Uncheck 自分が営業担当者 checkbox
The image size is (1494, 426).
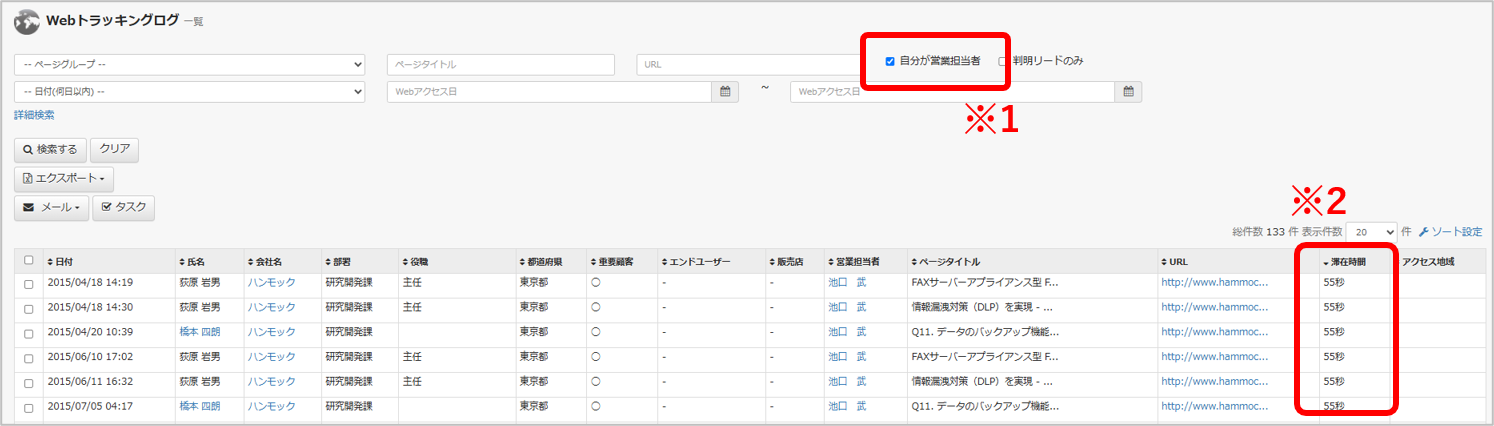890,61
